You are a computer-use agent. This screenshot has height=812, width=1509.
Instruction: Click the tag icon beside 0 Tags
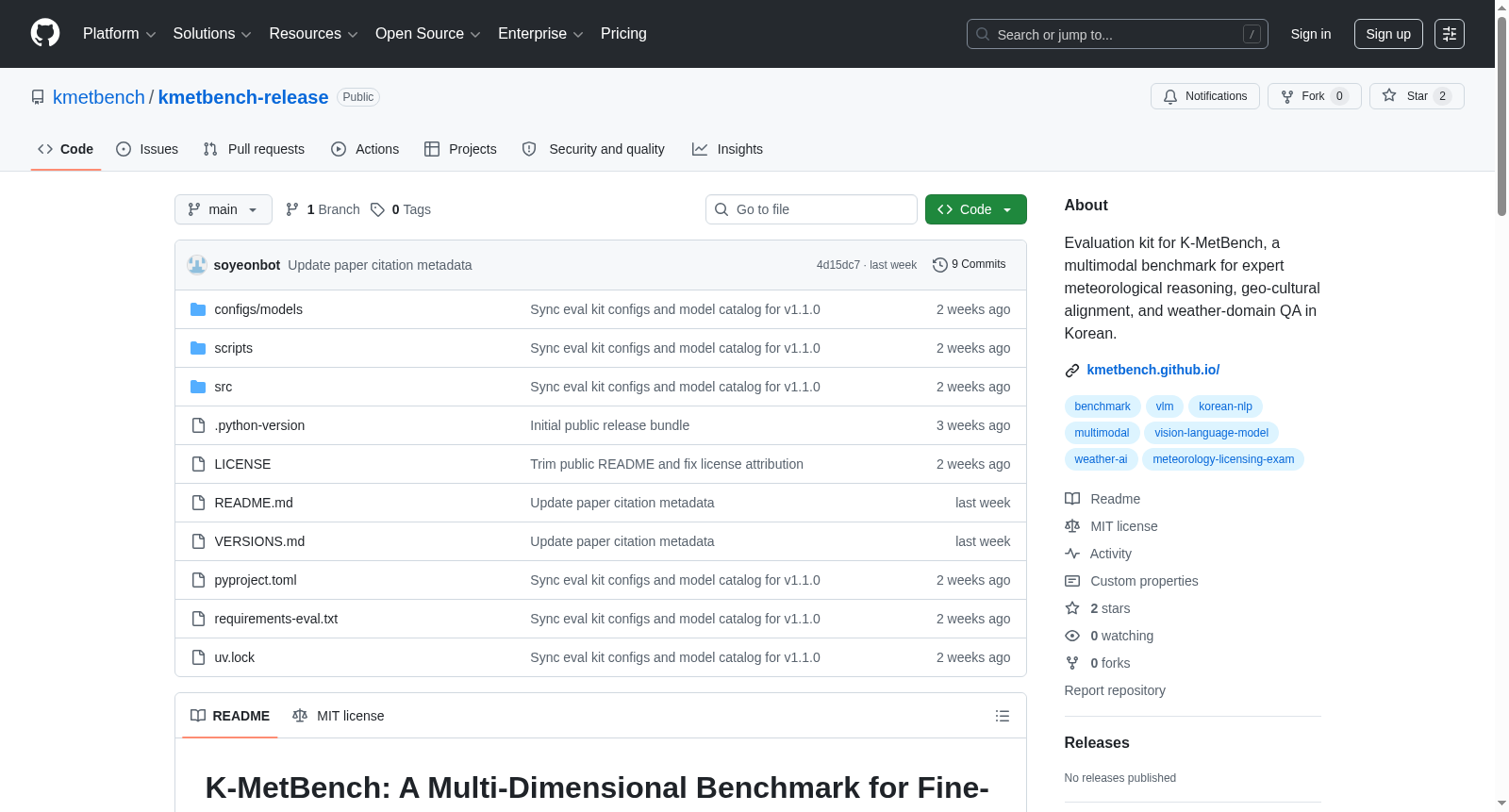tap(377, 209)
